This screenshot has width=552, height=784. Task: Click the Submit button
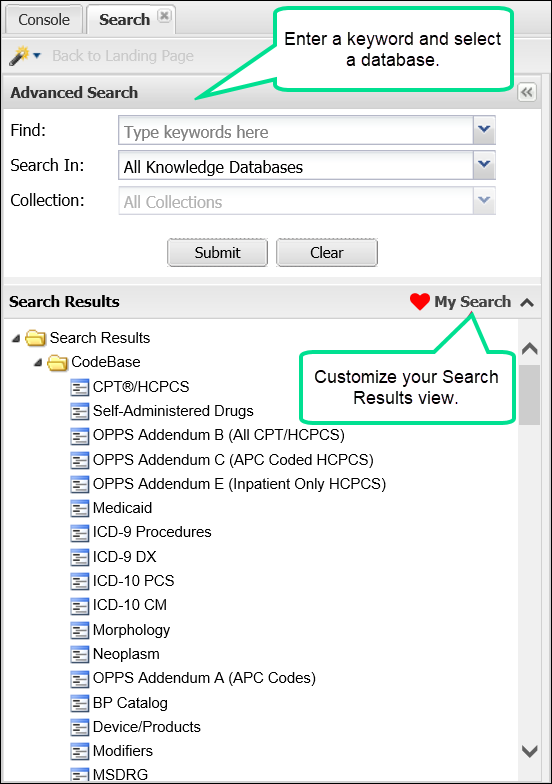[218, 252]
